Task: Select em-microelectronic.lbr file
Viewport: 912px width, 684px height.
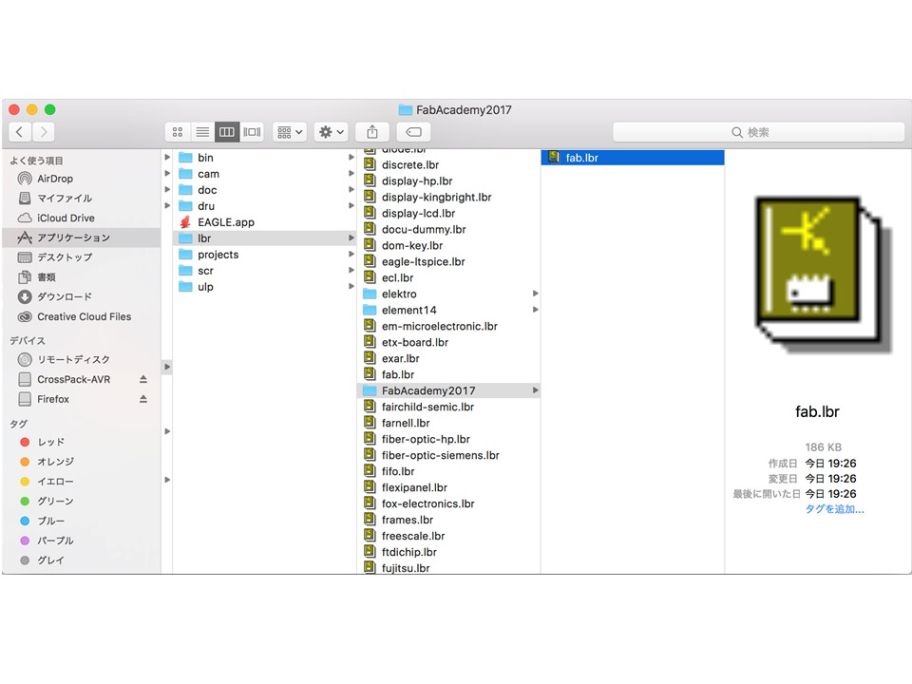Action: [x=448, y=326]
